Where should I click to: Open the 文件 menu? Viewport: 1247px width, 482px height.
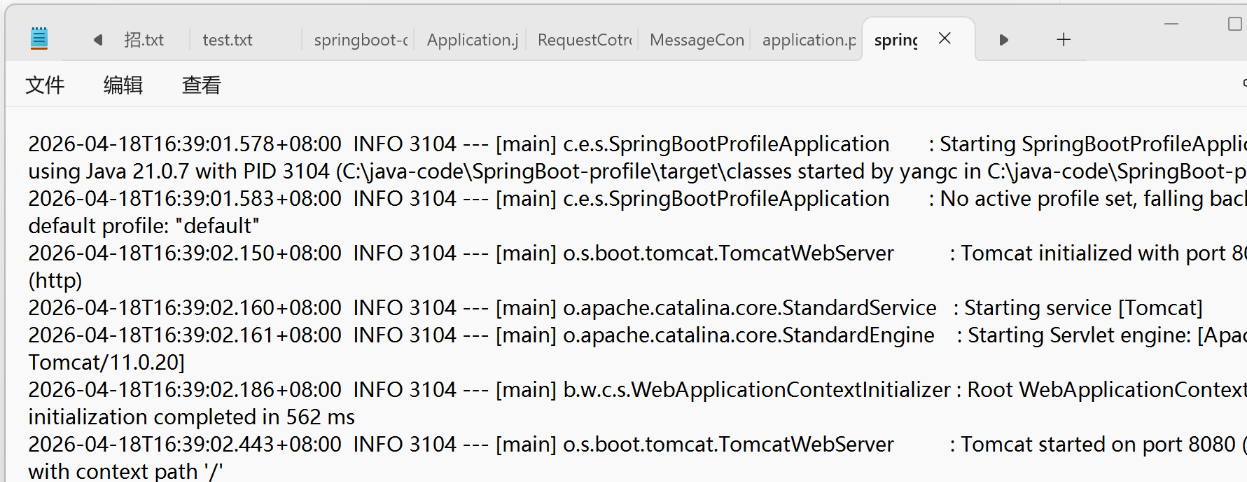click(45, 86)
